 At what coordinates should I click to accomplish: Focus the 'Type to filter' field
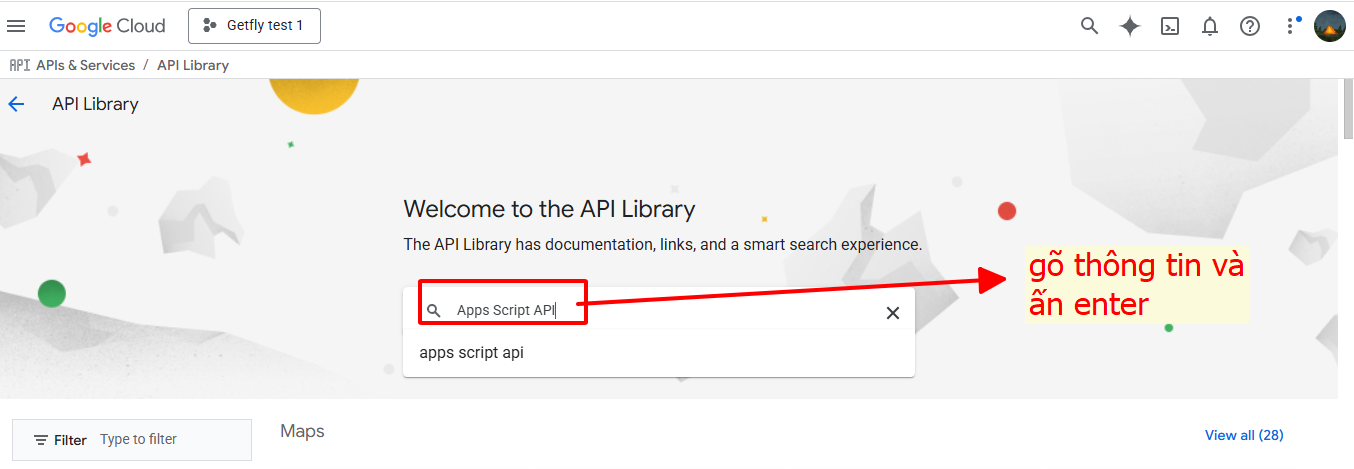coord(170,440)
